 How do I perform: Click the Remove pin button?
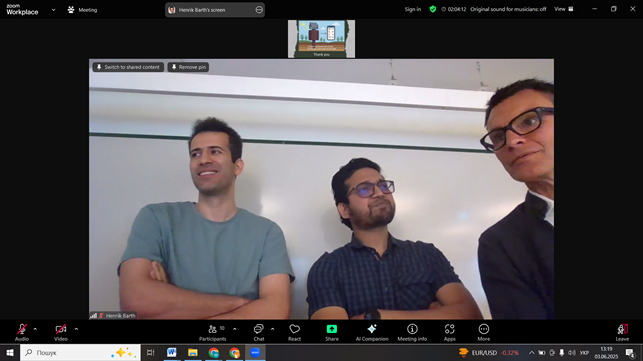click(188, 67)
